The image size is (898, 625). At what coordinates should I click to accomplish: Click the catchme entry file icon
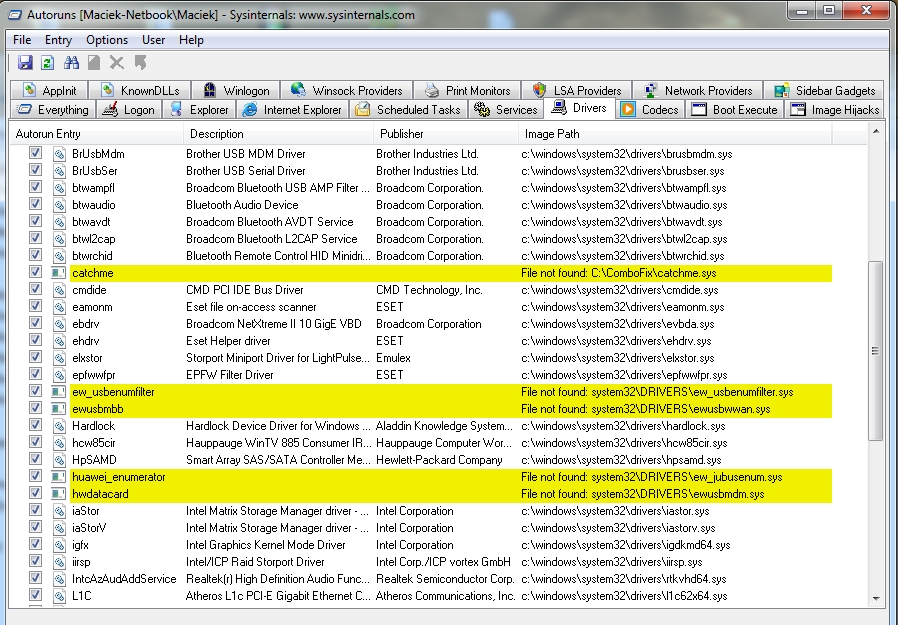pos(58,273)
